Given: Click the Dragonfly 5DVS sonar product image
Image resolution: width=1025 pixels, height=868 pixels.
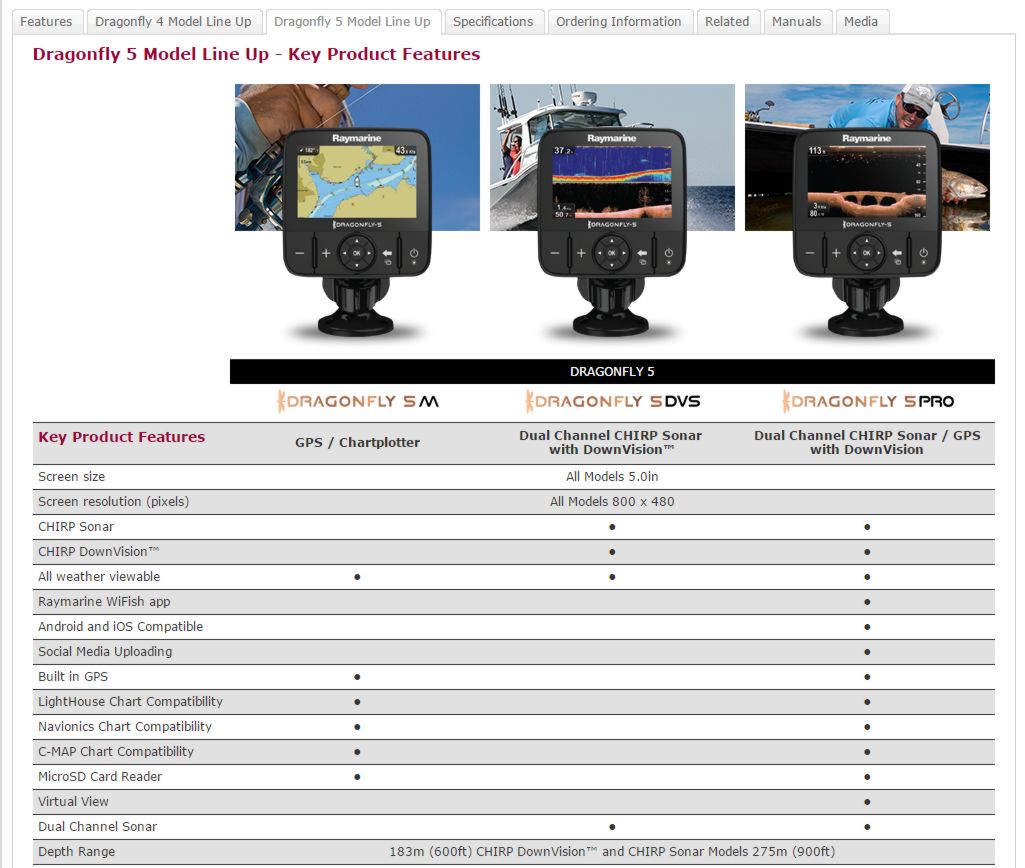Looking at the screenshot, I should (x=613, y=212).
